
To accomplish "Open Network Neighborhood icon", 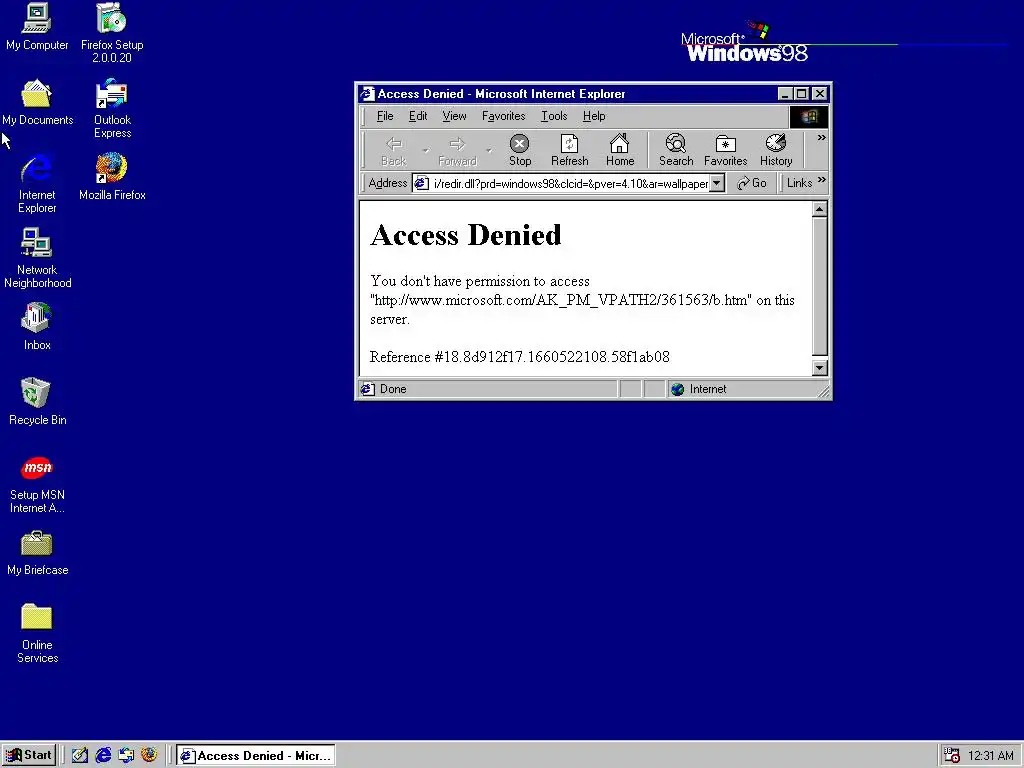I will click(37, 259).
